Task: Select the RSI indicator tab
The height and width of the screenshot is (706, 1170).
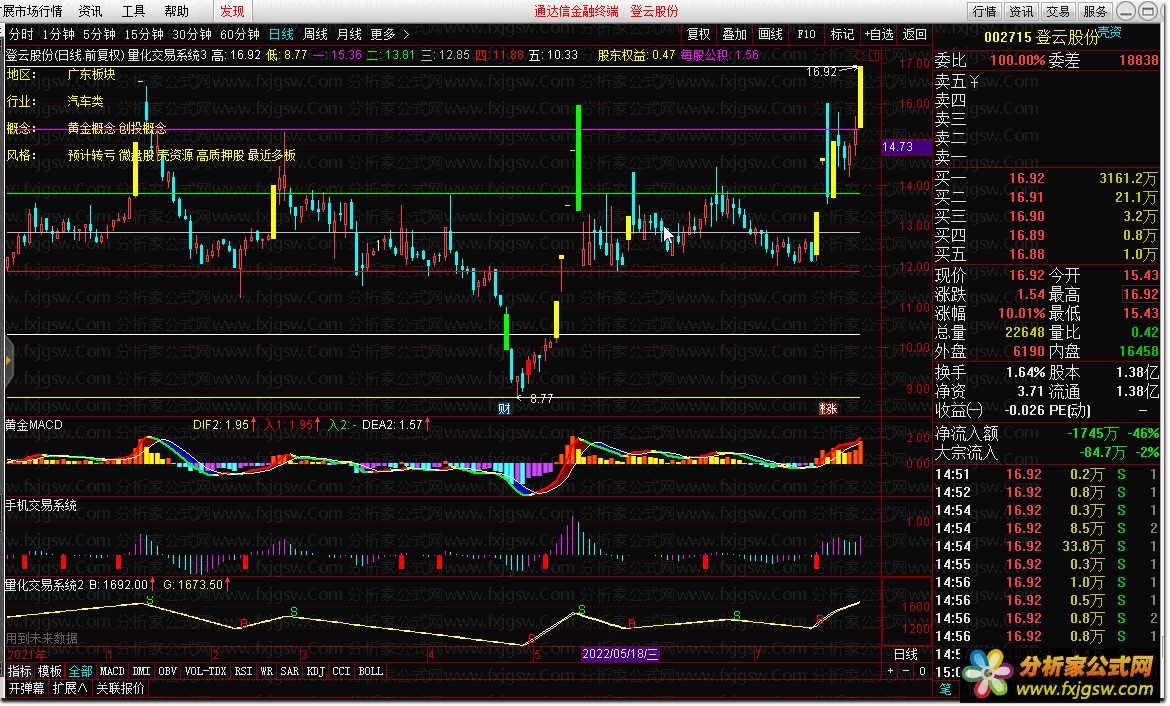Action: click(x=244, y=672)
